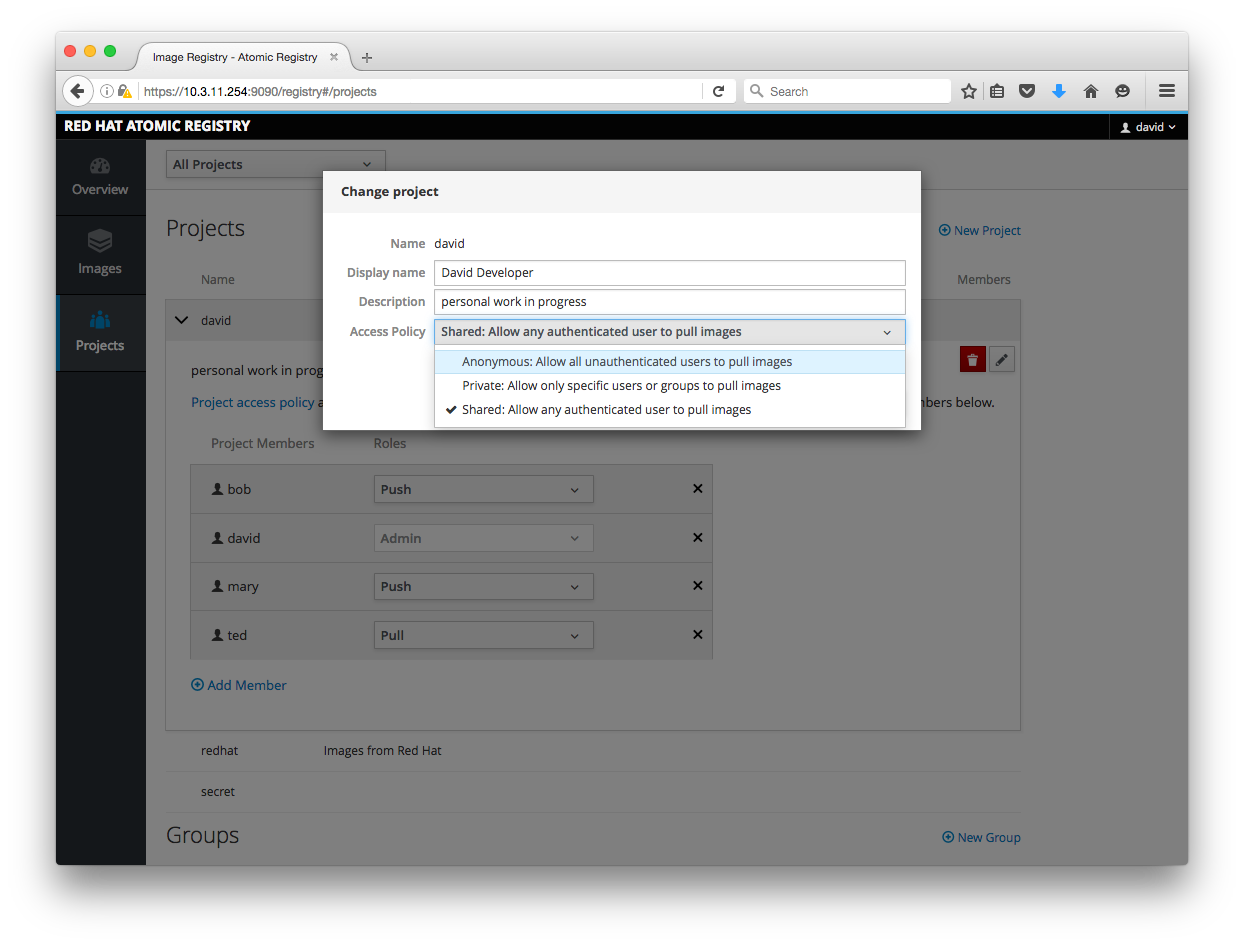Edit the project via the pencil icon
Image resolution: width=1244 pixels, height=945 pixels.
click(x=1002, y=358)
